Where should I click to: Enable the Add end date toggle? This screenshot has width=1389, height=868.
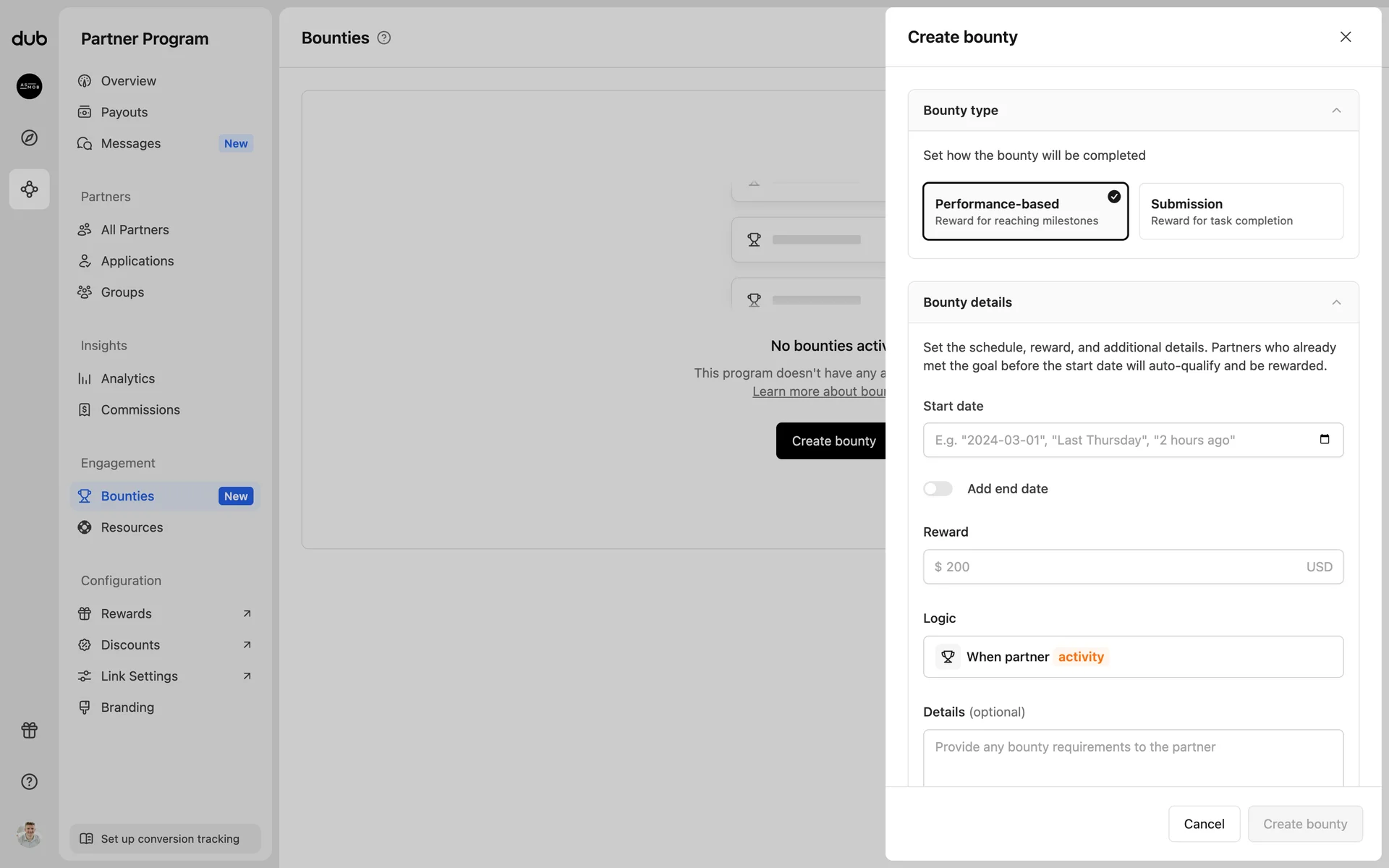click(x=938, y=489)
